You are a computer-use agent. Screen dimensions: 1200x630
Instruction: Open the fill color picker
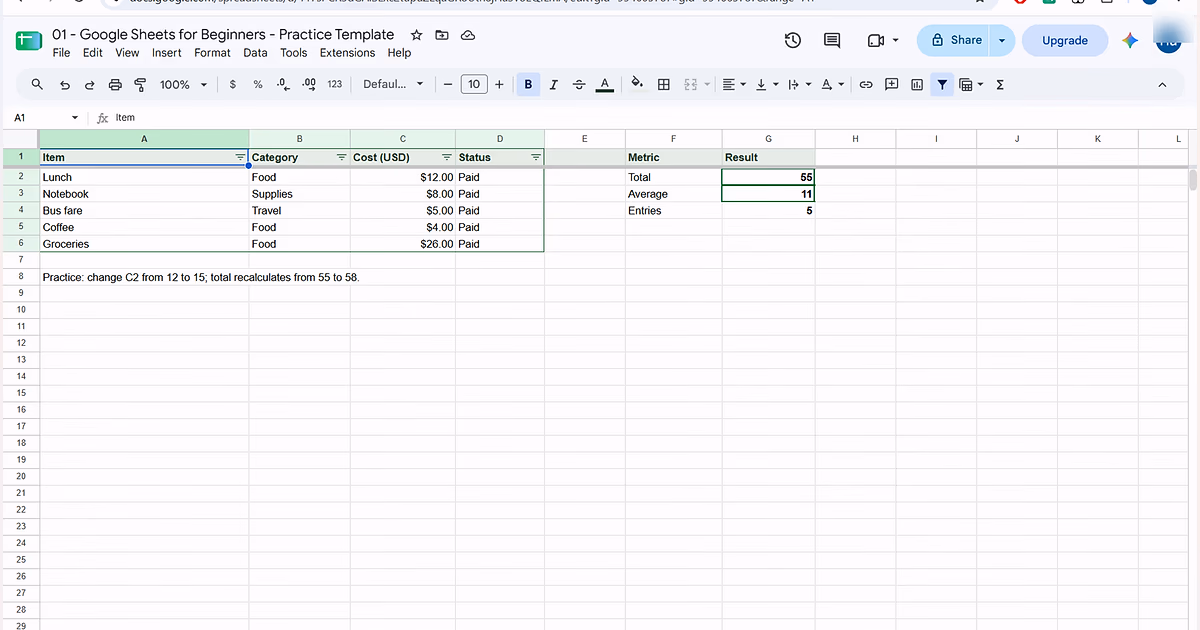(637, 85)
